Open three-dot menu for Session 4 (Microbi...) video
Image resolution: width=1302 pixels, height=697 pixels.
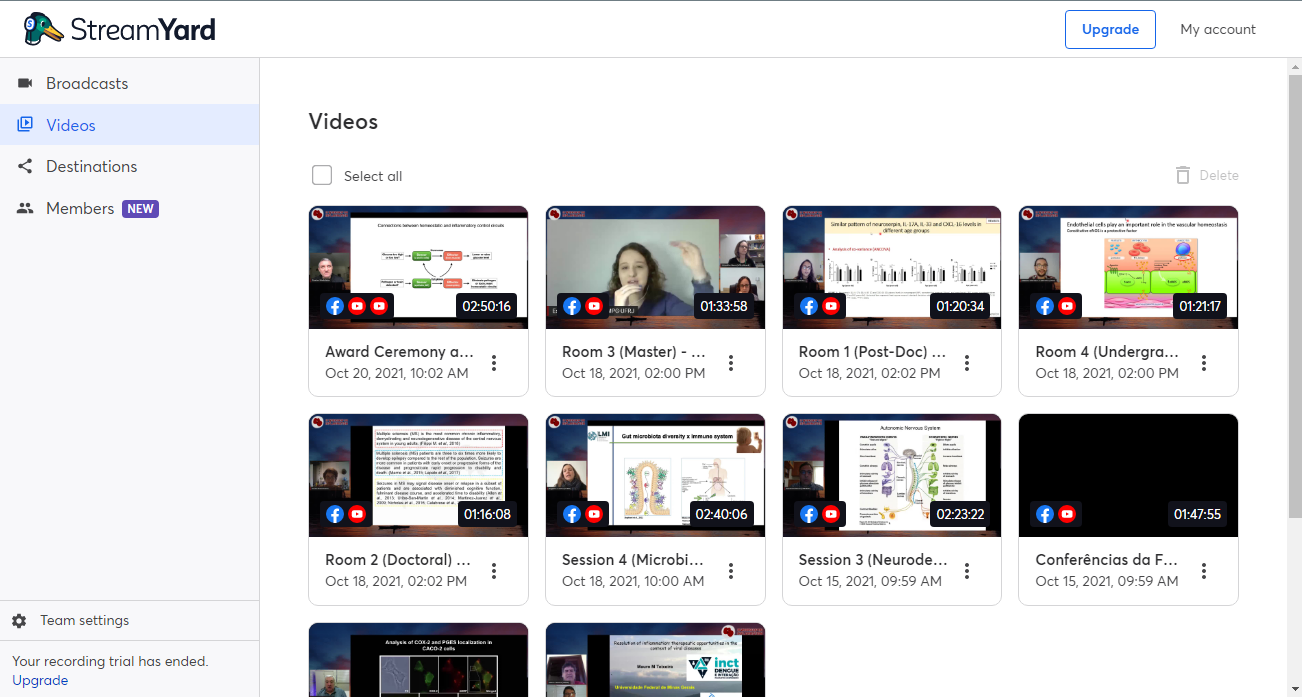[x=731, y=571]
